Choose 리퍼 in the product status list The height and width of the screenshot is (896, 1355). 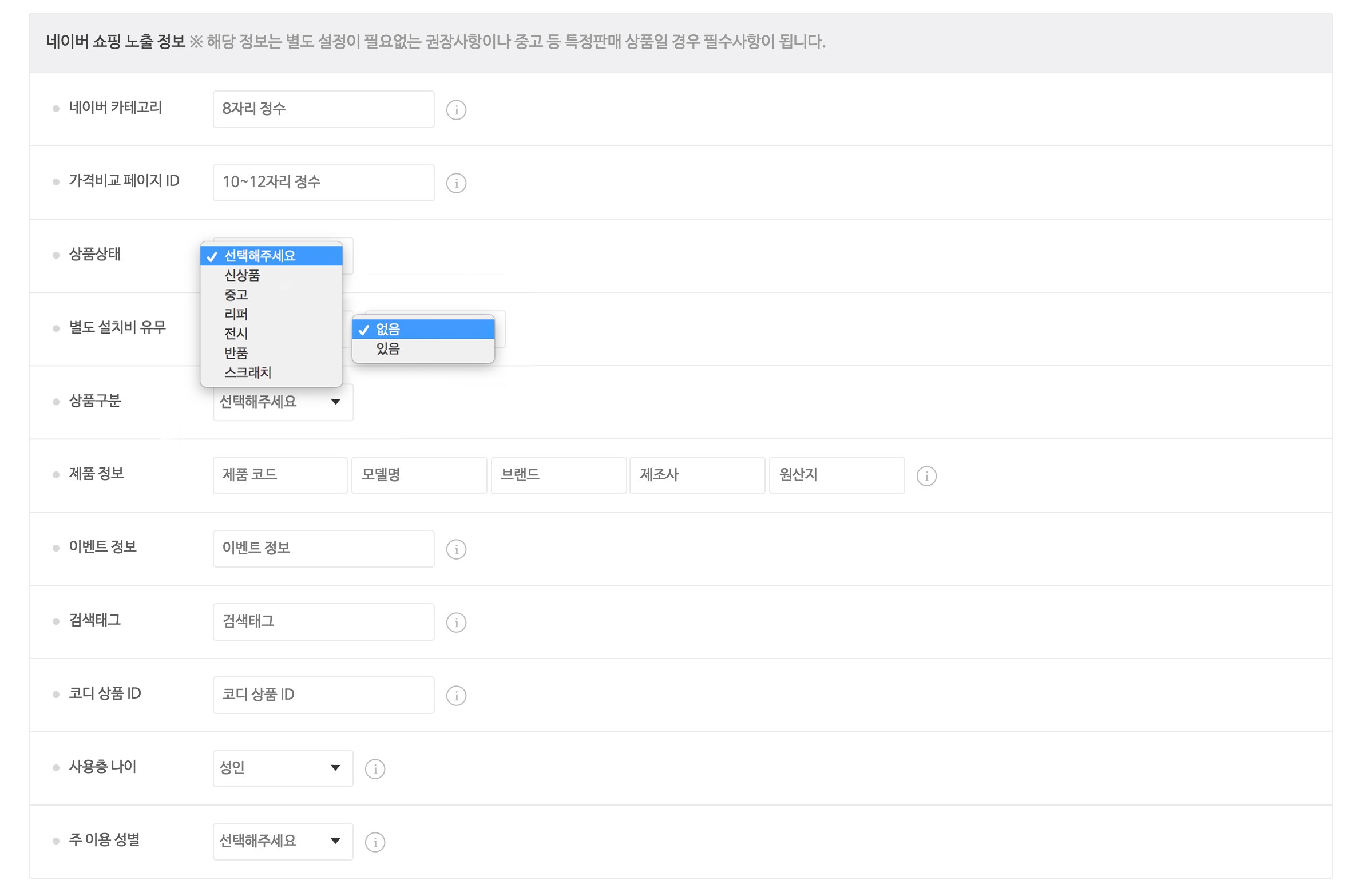pos(271,314)
